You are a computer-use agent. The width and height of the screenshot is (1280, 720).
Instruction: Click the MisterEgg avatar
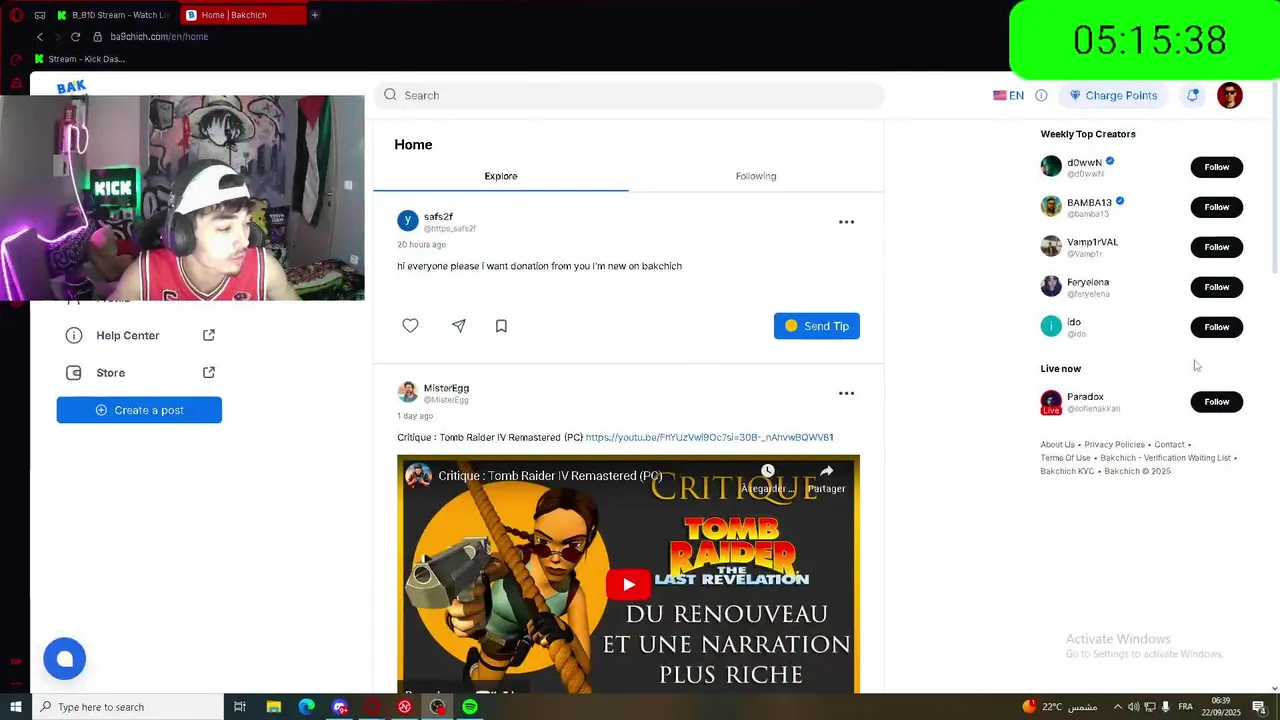pos(407,392)
